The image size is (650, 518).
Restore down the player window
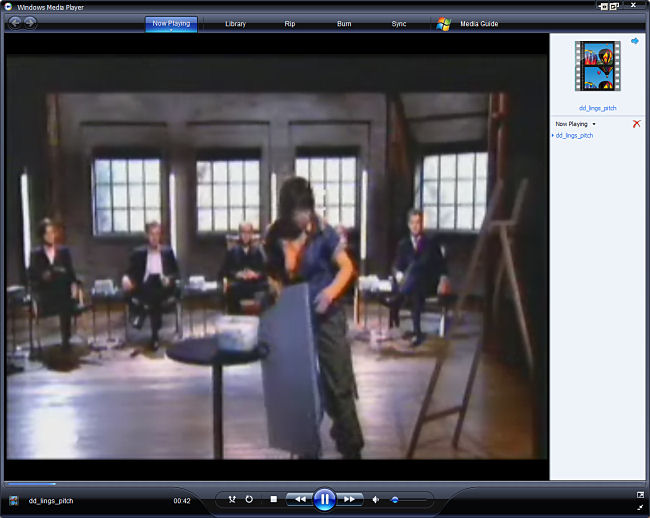coord(614,6)
